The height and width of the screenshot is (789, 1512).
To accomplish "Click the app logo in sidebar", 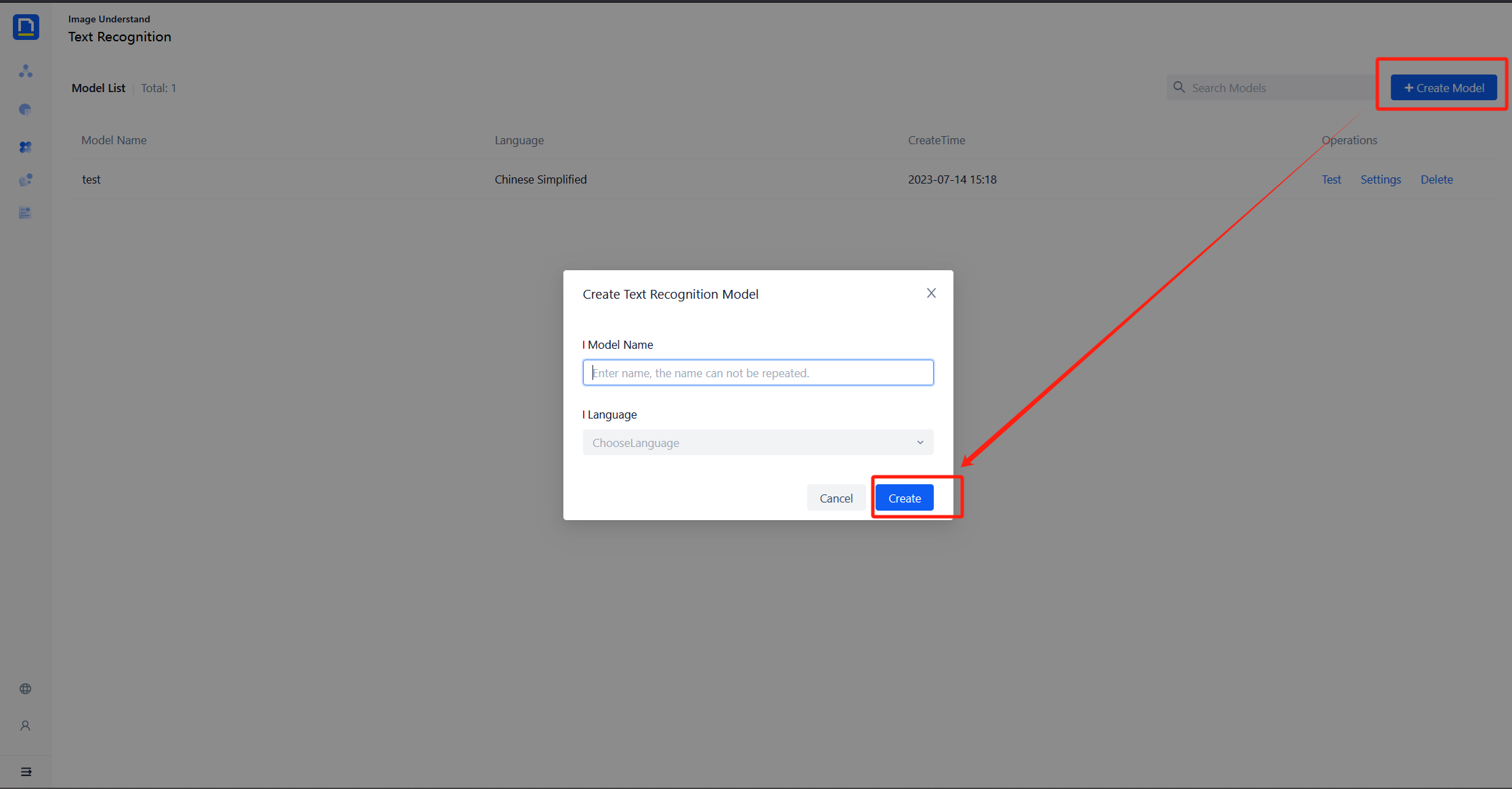I will click(26, 27).
